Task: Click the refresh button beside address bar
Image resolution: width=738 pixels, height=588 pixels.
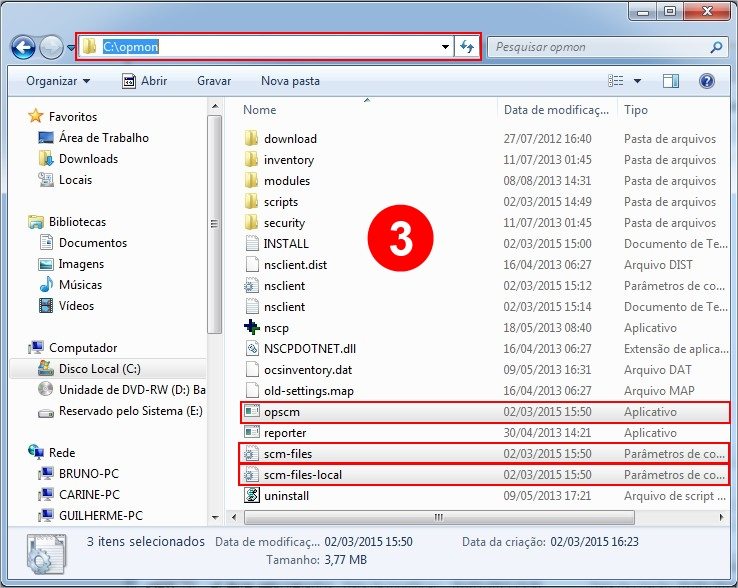Action: click(x=467, y=47)
